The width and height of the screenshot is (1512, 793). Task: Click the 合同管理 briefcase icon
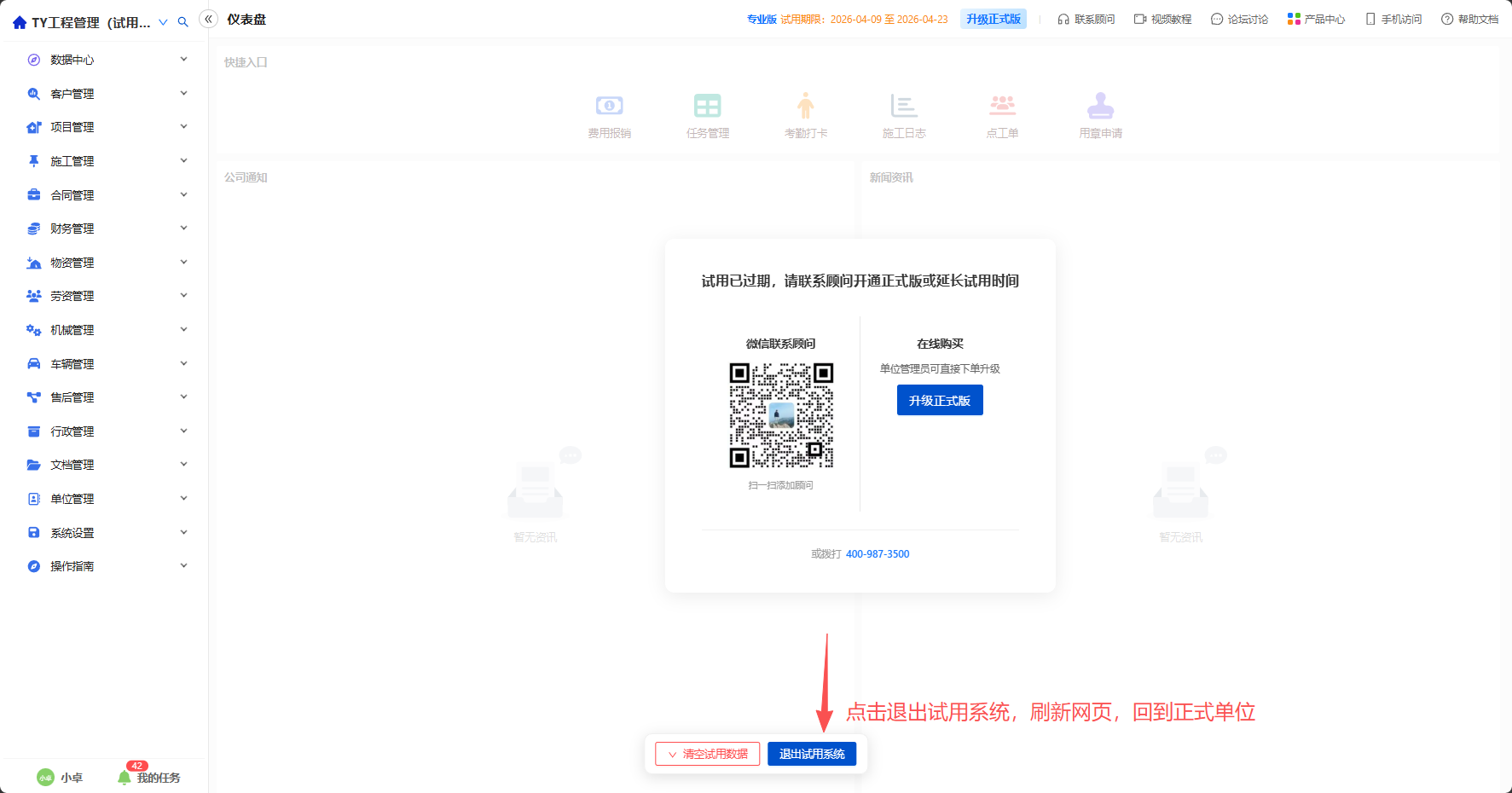click(x=34, y=195)
